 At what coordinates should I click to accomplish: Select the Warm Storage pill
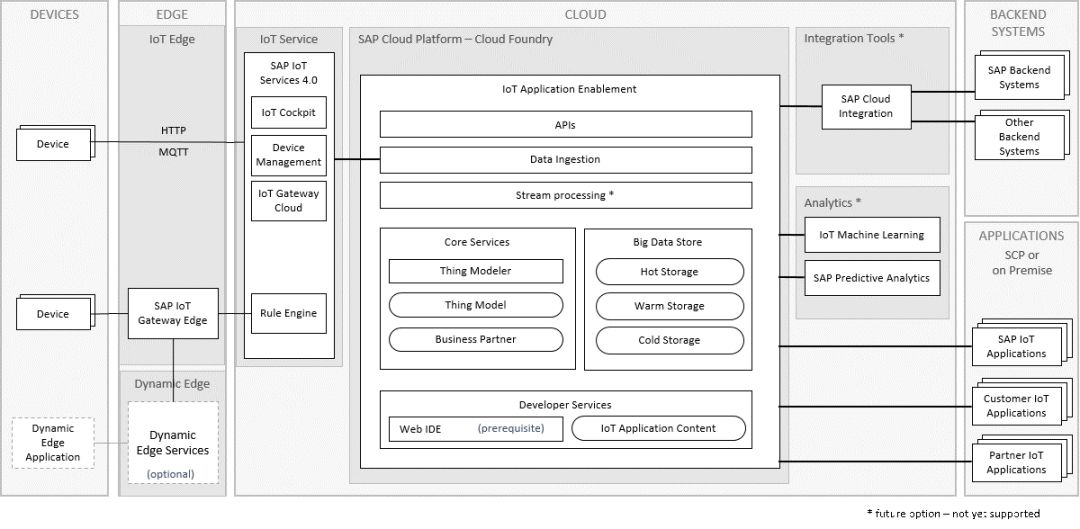[669, 306]
